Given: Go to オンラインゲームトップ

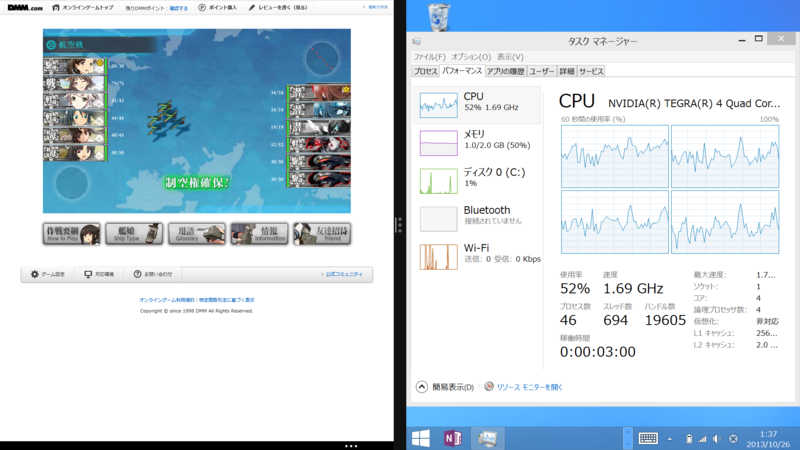Looking at the screenshot, I should (x=83, y=8).
